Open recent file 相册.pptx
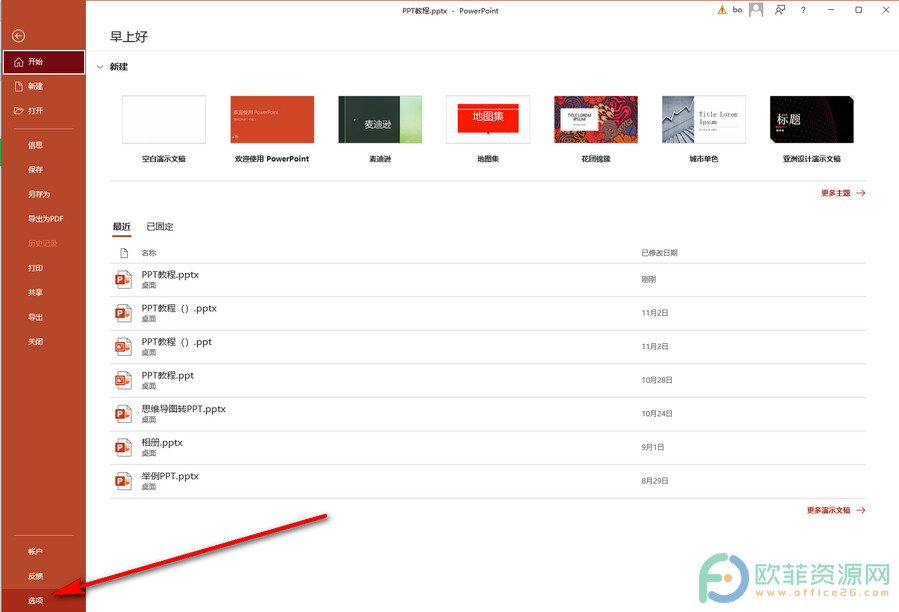 (487, 447)
